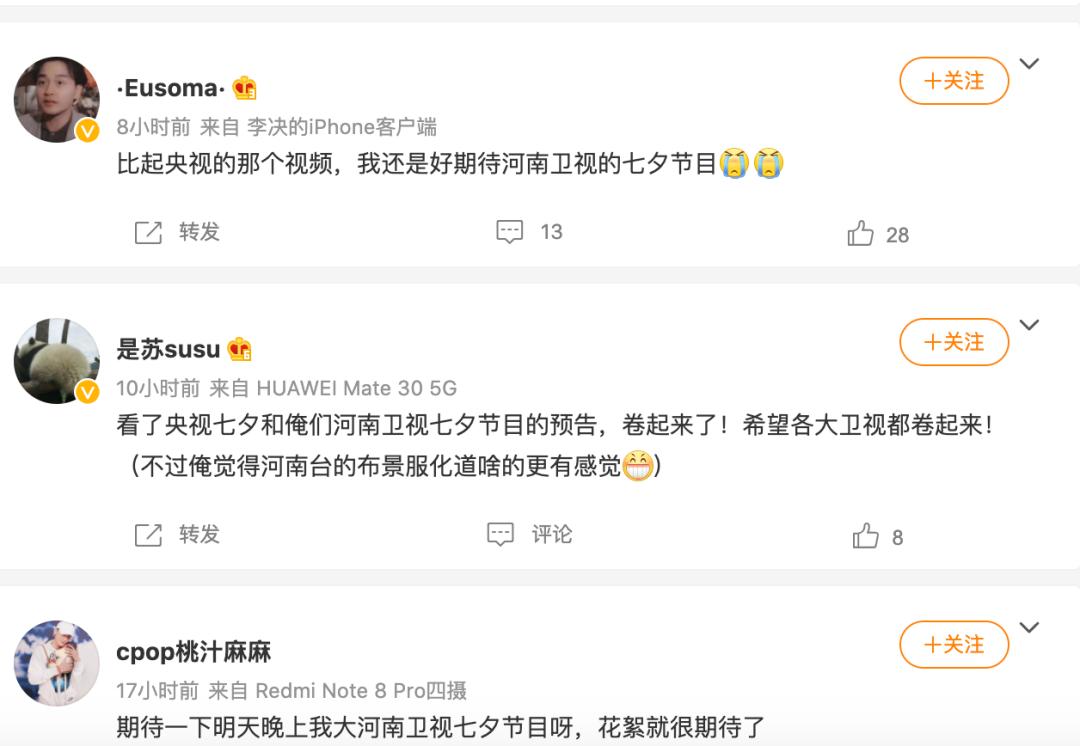Click the repost icon under 是苏susu's post
The width and height of the screenshot is (1080, 746).
tap(148, 535)
